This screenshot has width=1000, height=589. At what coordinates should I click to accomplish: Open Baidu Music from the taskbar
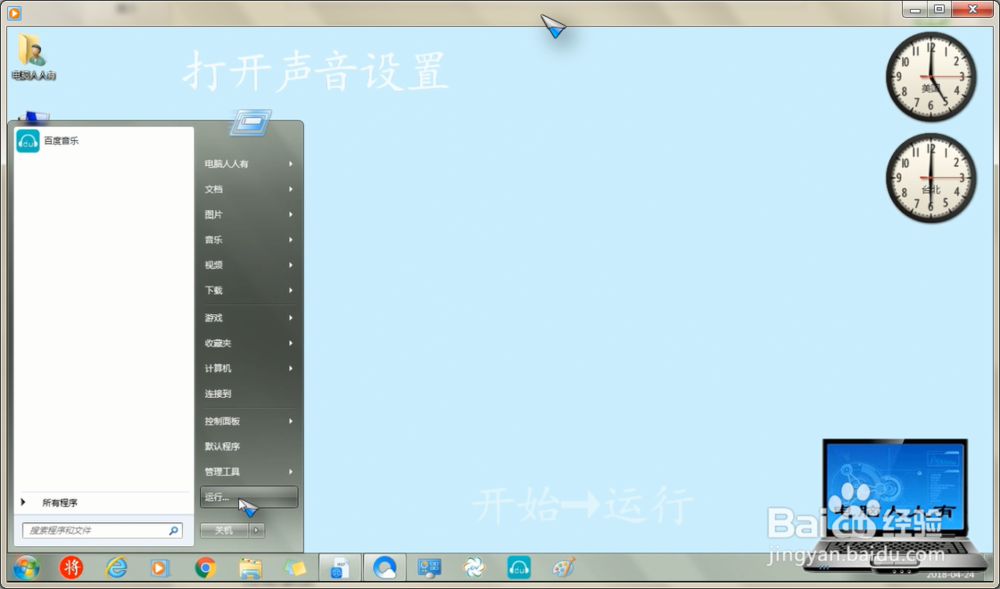point(518,567)
